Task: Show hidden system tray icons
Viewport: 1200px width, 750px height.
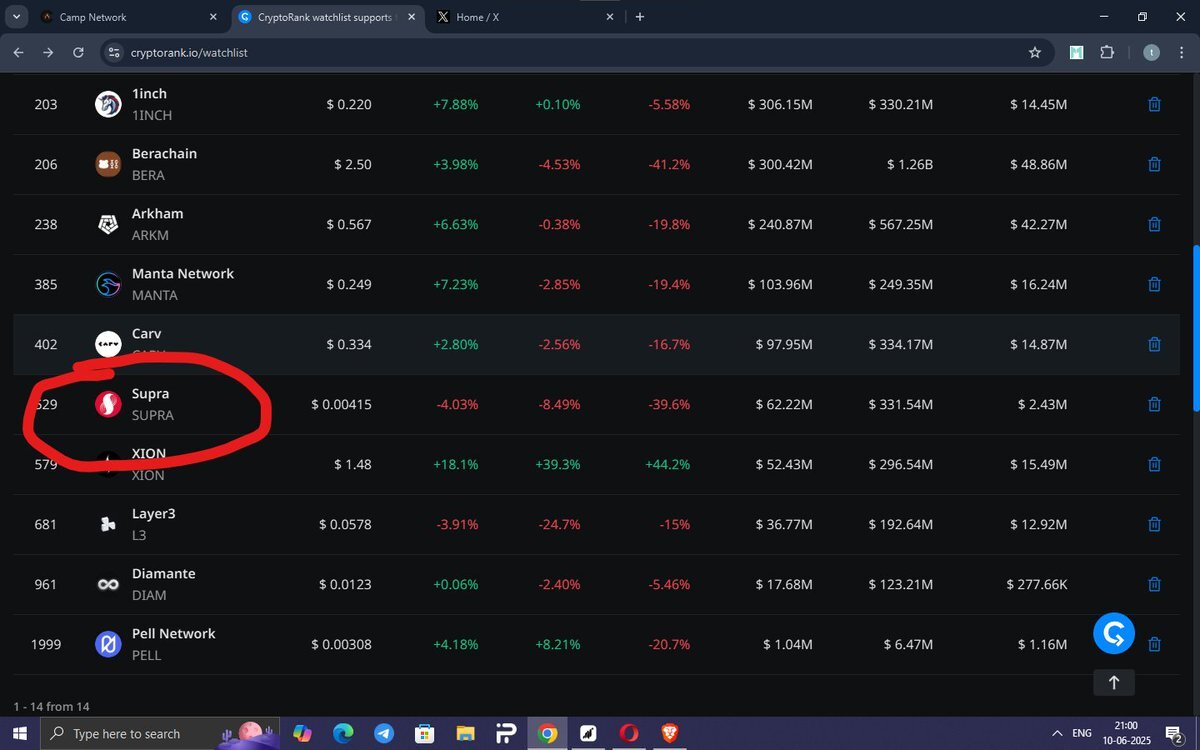Action: (x=1057, y=733)
